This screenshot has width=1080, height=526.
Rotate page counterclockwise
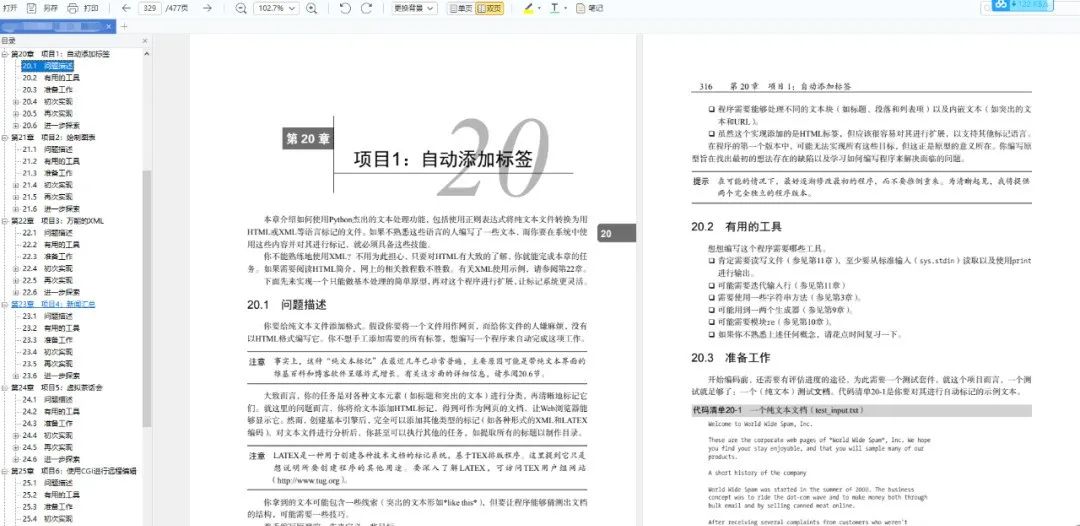click(x=346, y=8)
